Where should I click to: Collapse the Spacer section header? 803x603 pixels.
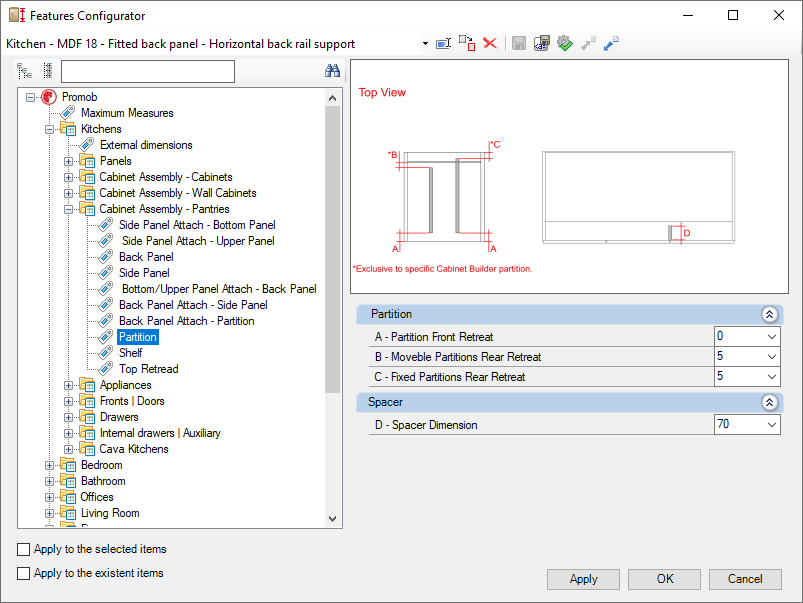point(769,402)
